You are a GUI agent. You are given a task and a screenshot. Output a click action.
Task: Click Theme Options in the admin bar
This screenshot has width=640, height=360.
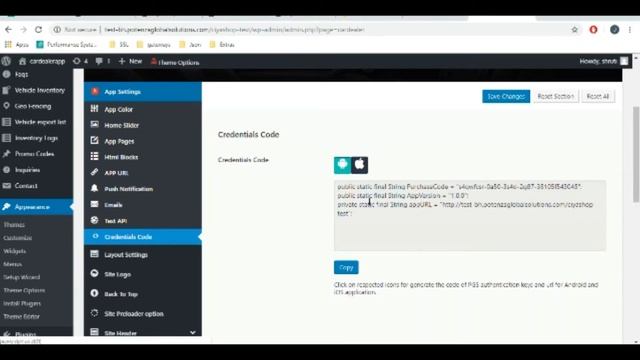pyautogui.click(x=175, y=62)
